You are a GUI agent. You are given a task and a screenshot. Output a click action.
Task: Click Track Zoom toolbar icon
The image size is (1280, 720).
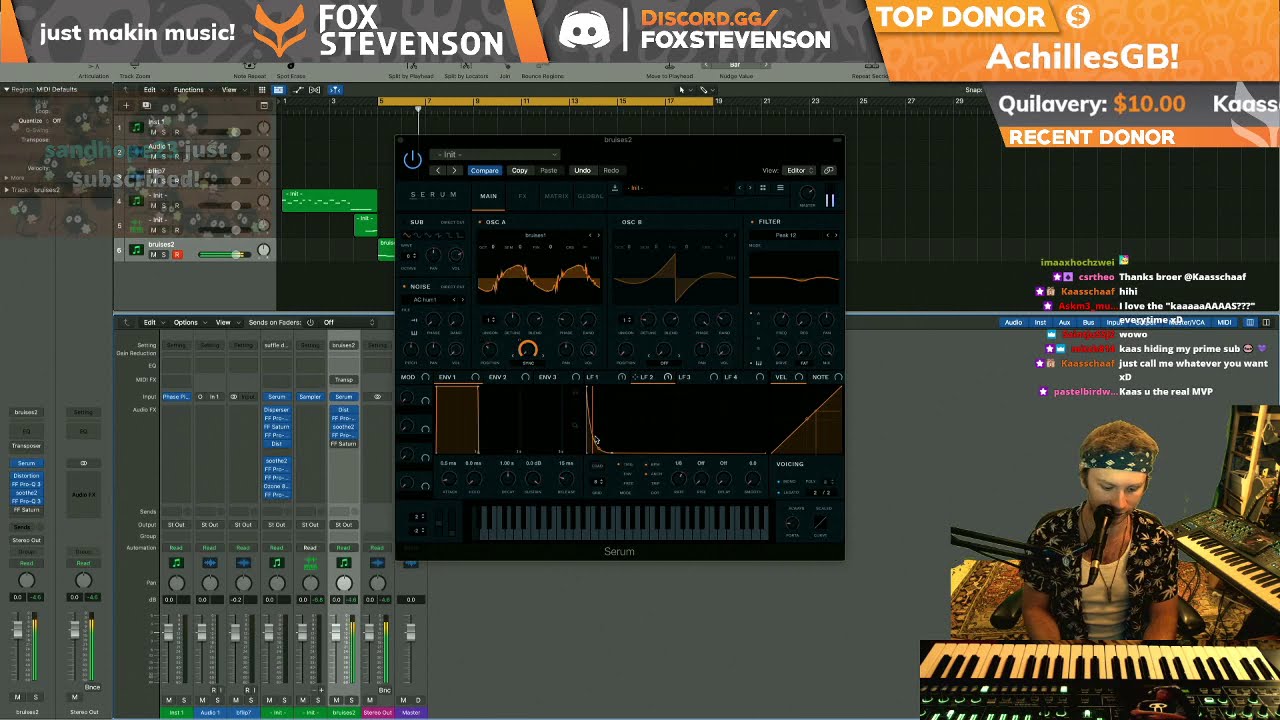point(134,72)
